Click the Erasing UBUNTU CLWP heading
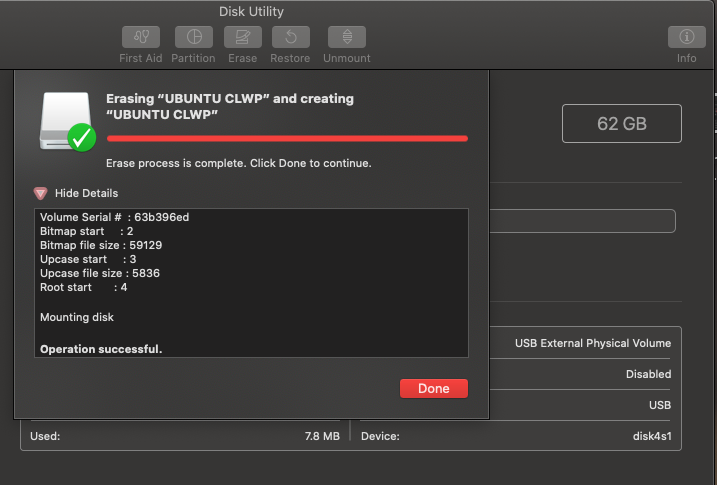Image resolution: width=717 pixels, height=485 pixels. [230, 106]
